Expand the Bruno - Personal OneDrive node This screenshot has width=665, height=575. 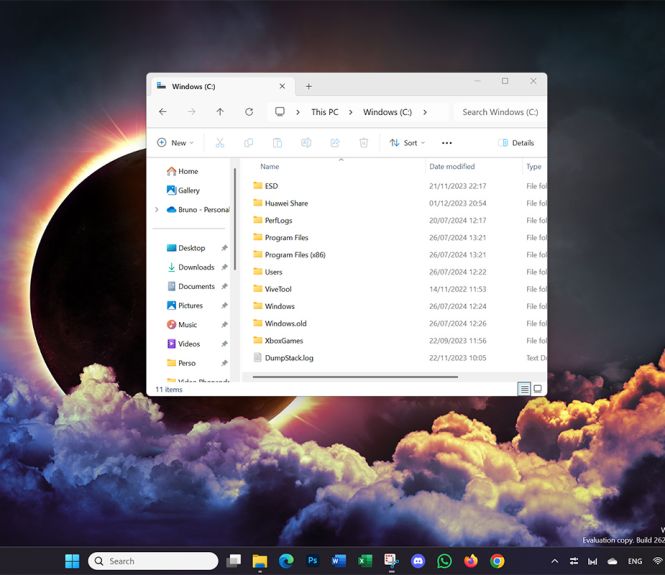point(156,209)
